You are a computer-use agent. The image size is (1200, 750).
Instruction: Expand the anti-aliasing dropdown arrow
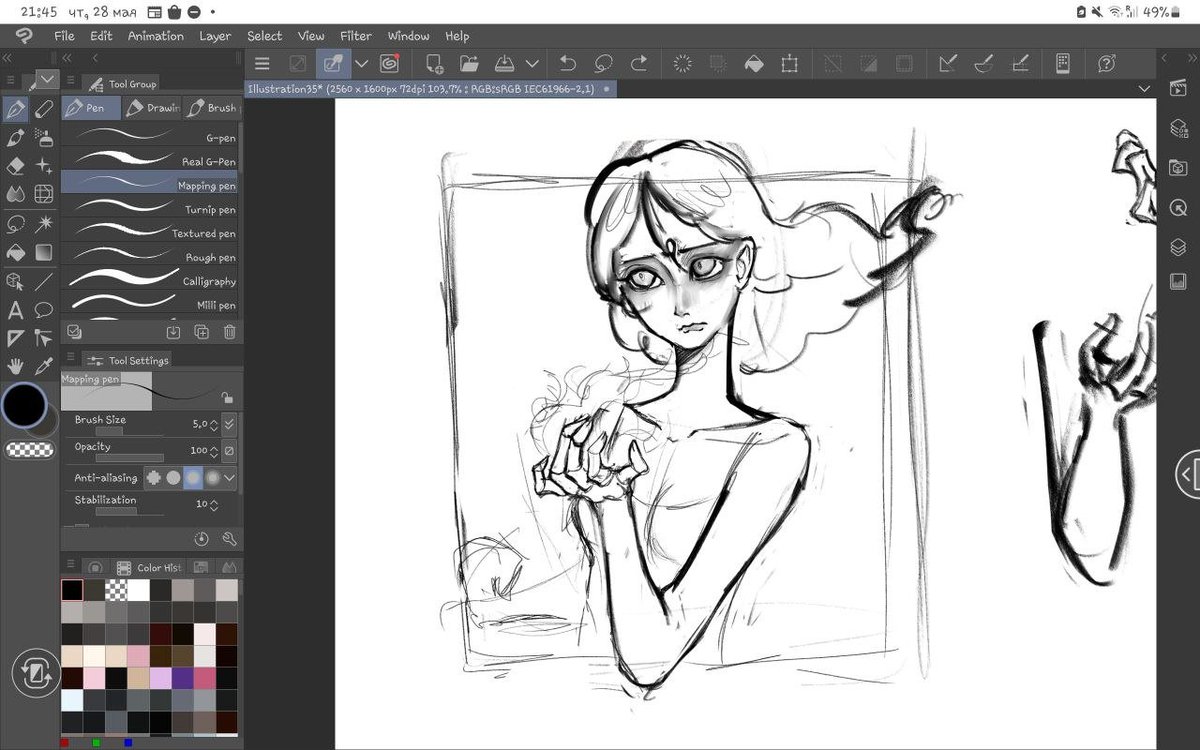click(x=230, y=478)
